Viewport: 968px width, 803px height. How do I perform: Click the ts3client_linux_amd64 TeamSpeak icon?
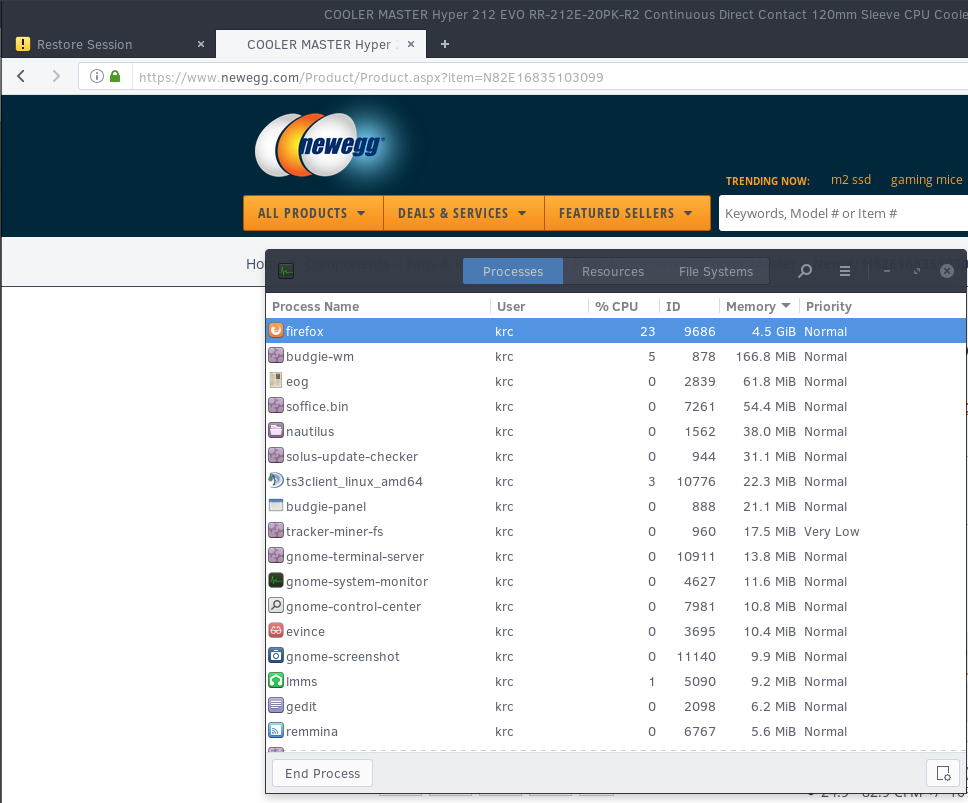pos(276,481)
